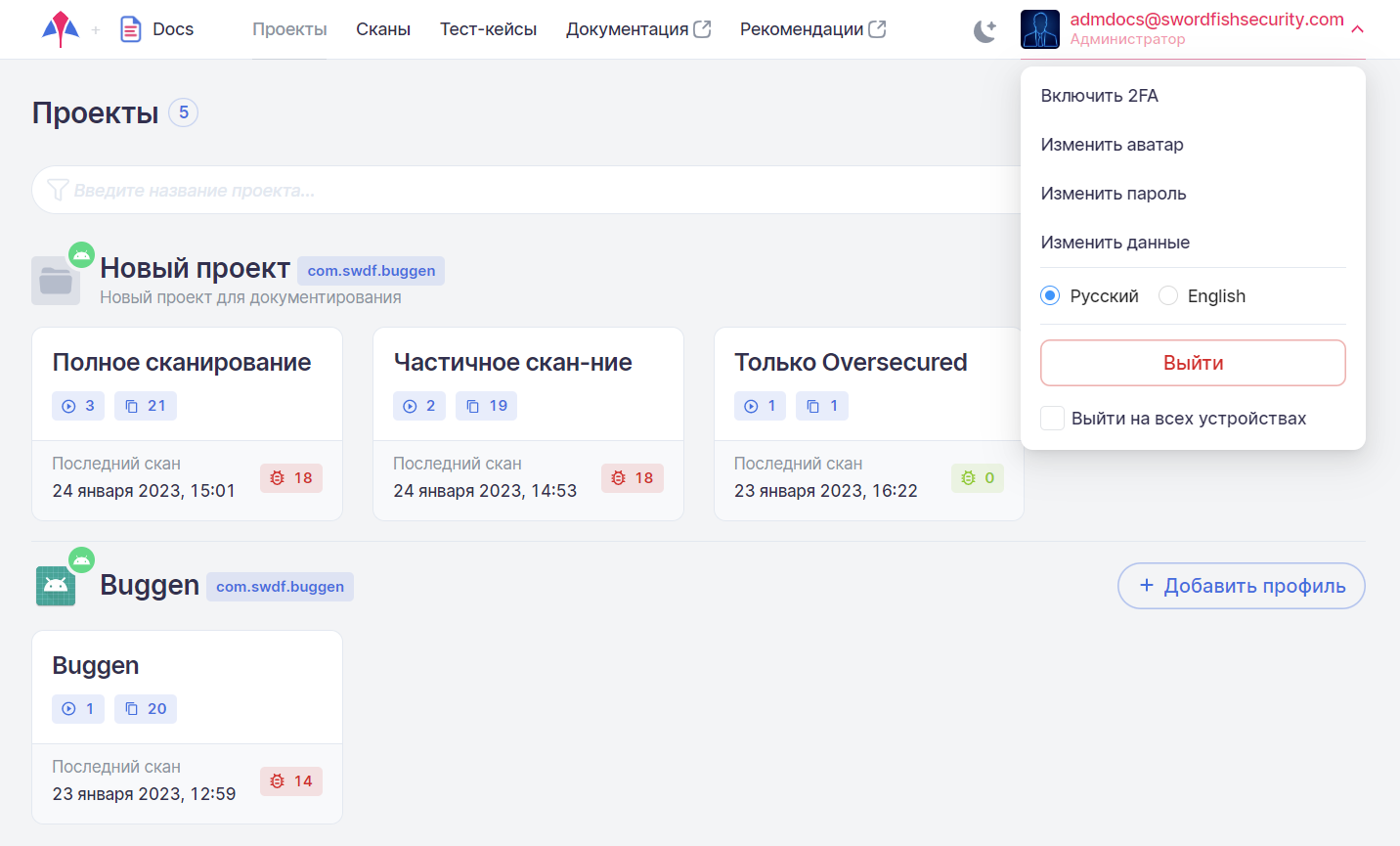Click the 18 defects badge in Полное сканирование
Screen dimensions: 1400x846
point(291,478)
